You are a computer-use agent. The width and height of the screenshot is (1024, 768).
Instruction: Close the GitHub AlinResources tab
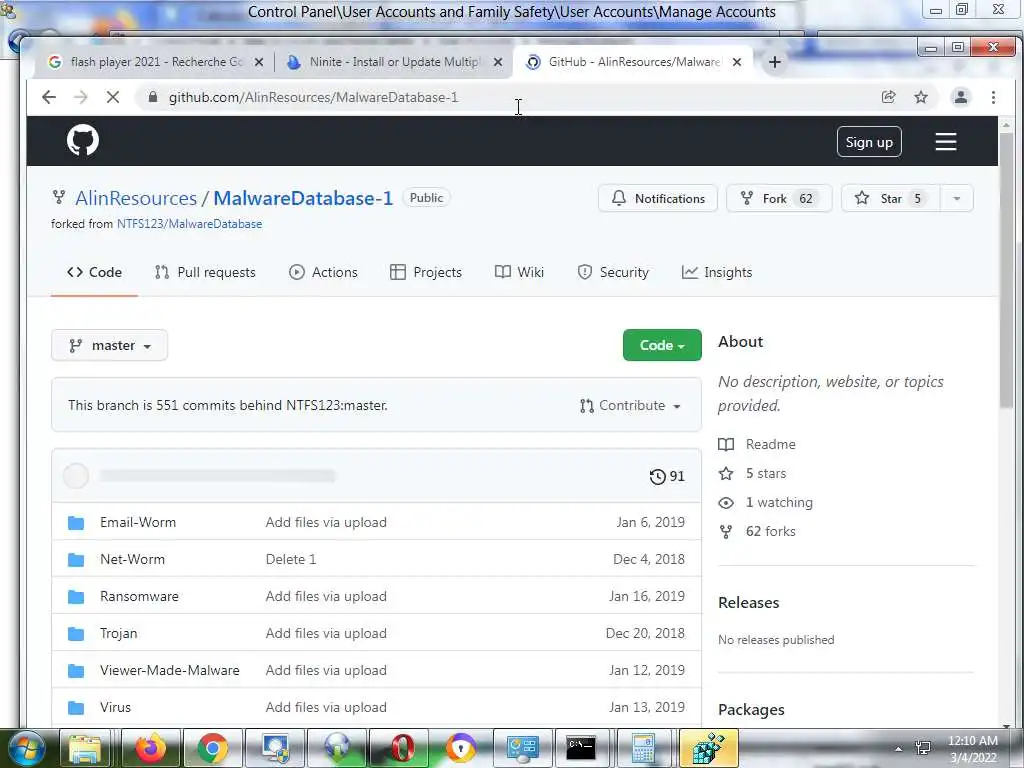coord(737,62)
